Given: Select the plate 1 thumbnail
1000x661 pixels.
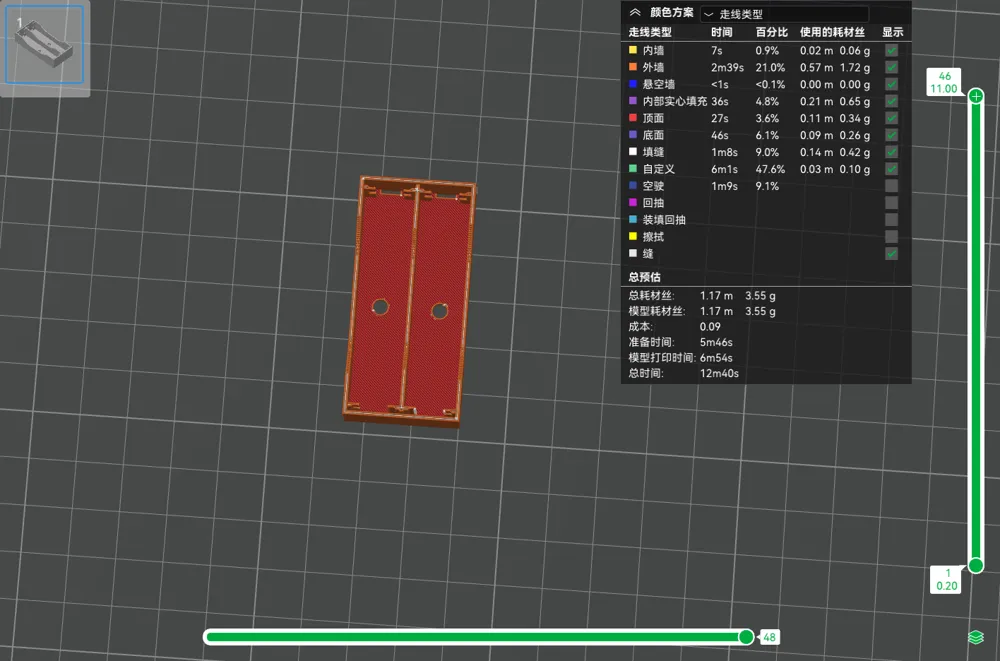Looking at the screenshot, I should [44, 44].
